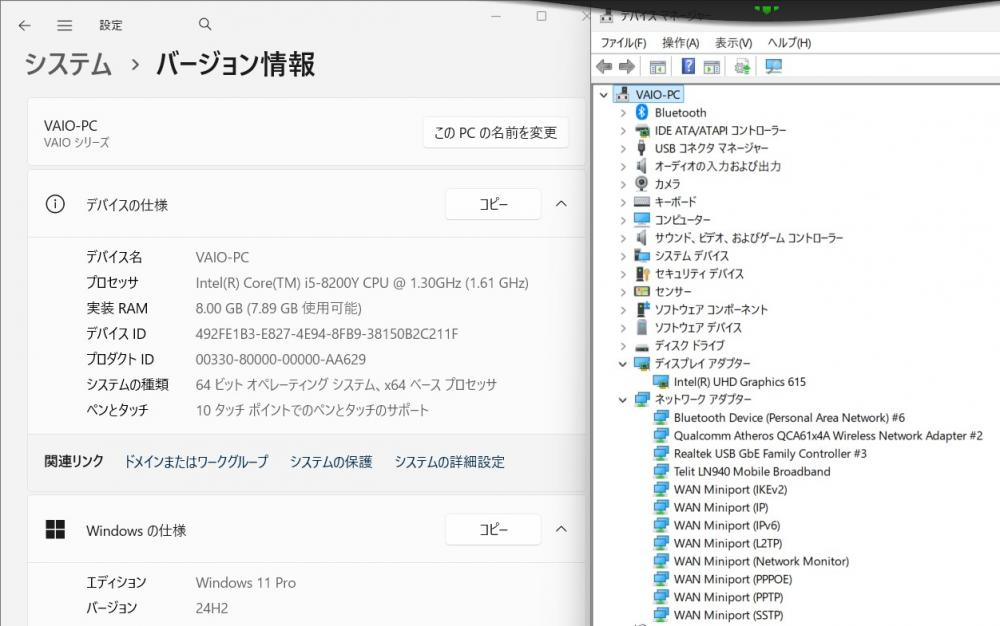Expand the キーボード tree node
The height and width of the screenshot is (626, 1000).
[x=623, y=202]
